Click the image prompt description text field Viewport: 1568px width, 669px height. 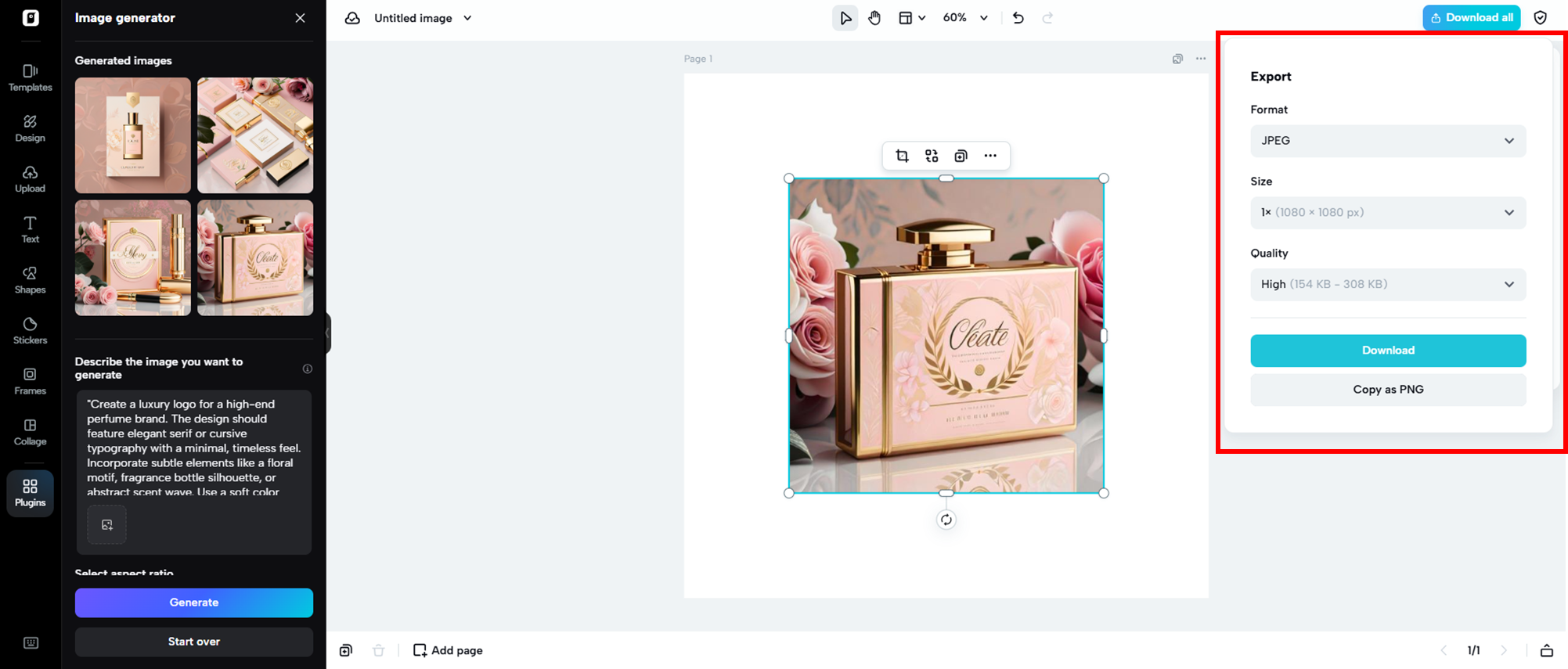(194, 447)
